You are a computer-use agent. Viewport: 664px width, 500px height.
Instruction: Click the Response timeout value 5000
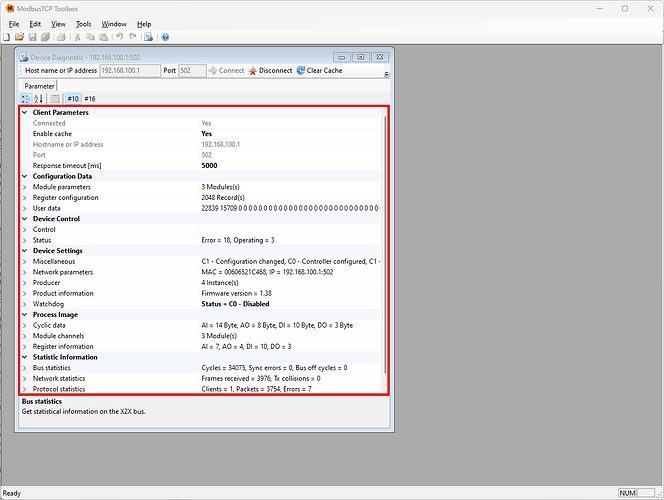pyautogui.click(x=209, y=166)
